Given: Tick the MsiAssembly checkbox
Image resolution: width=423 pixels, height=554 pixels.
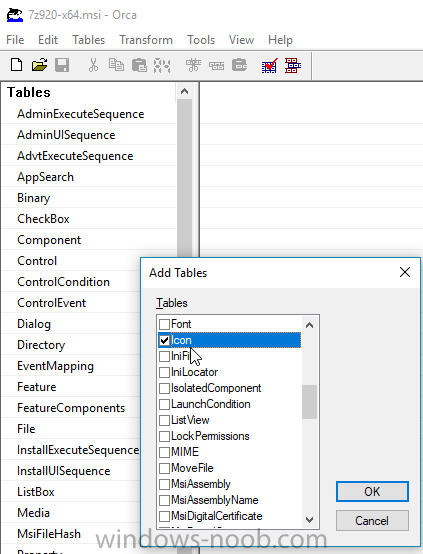Looking at the screenshot, I should [x=164, y=484].
